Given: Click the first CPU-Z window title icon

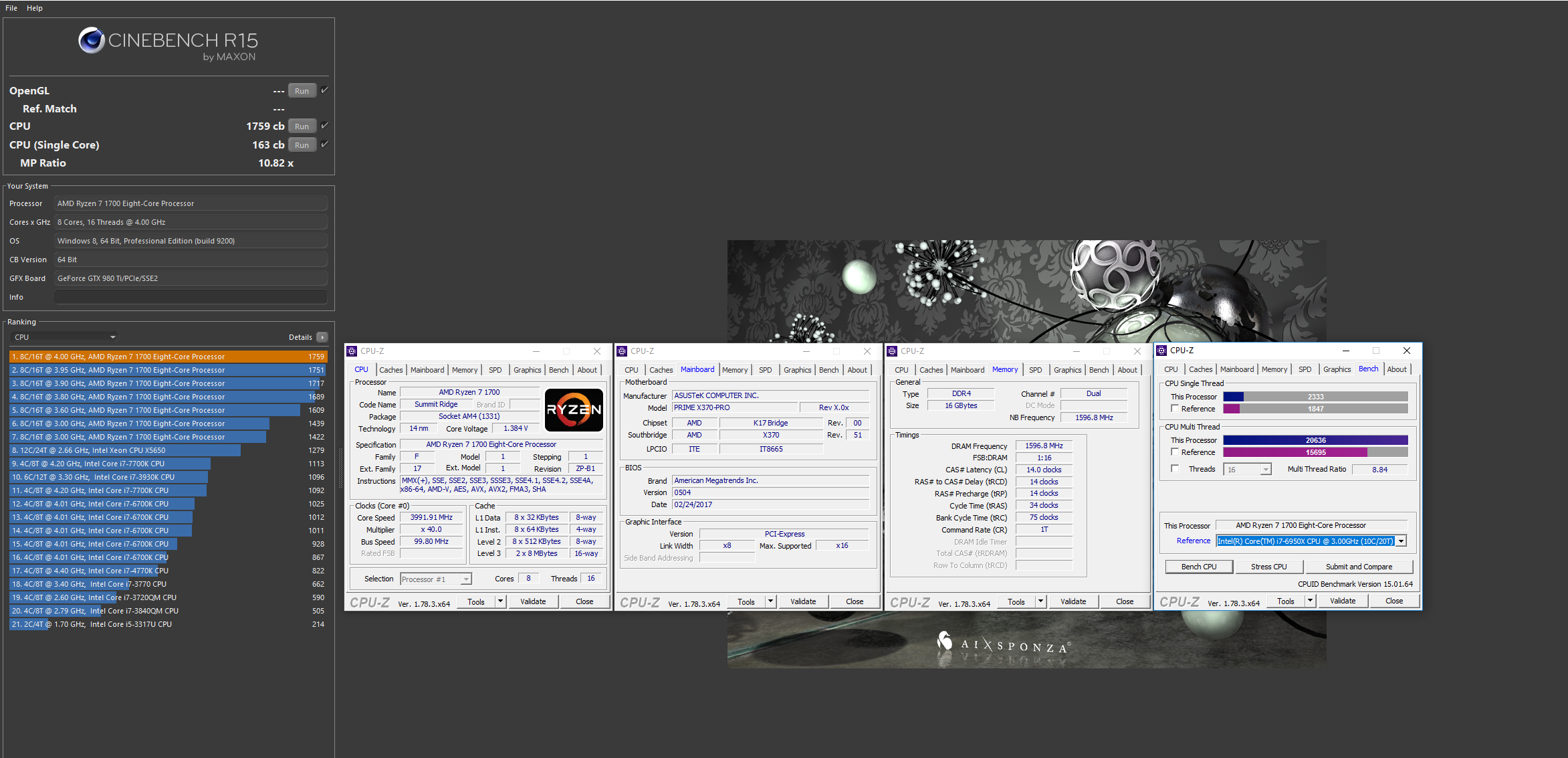Looking at the screenshot, I should click(352, 351).
